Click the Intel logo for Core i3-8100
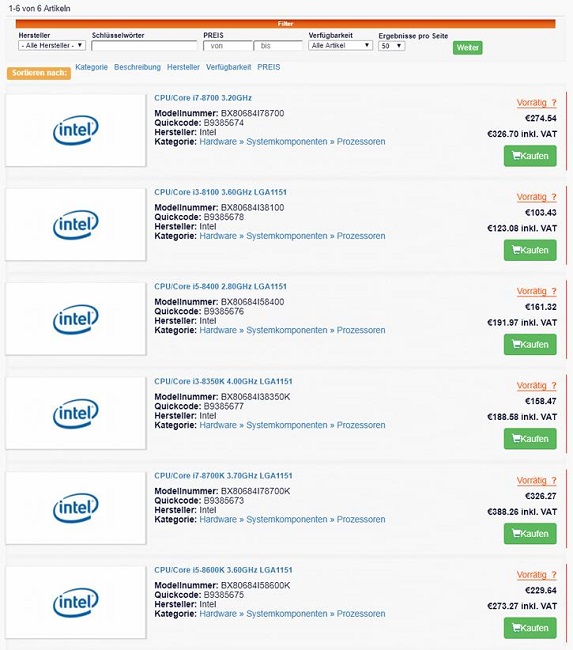 [76, 225]
